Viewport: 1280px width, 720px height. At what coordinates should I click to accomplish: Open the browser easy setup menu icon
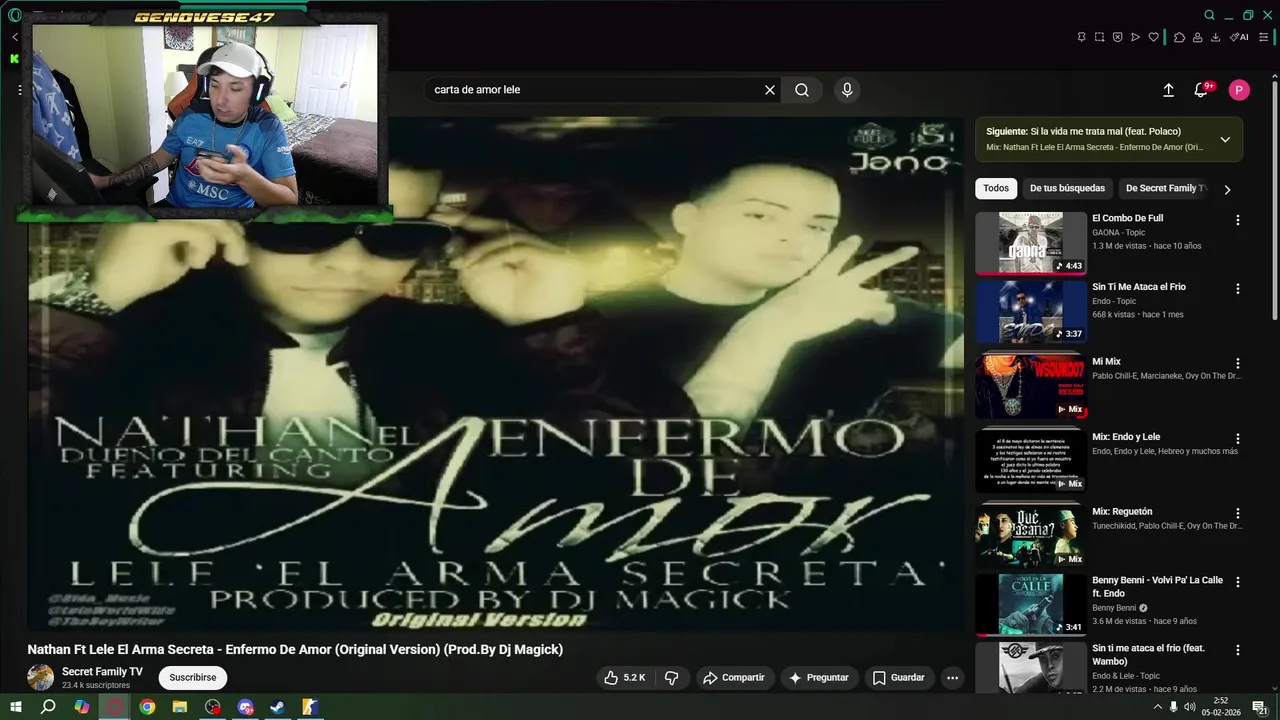(x=1263, y=37)
